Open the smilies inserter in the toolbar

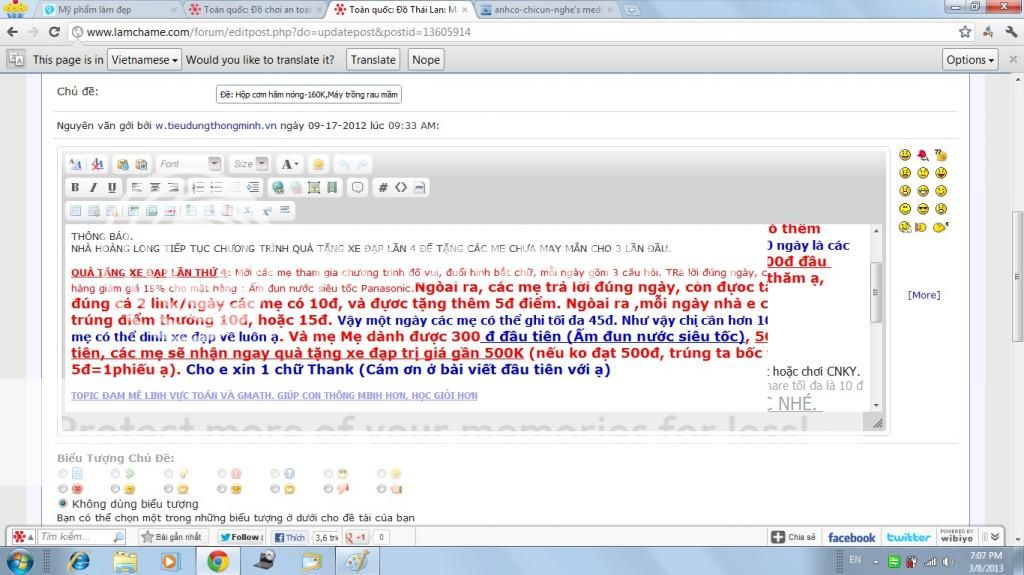(319, 164)
